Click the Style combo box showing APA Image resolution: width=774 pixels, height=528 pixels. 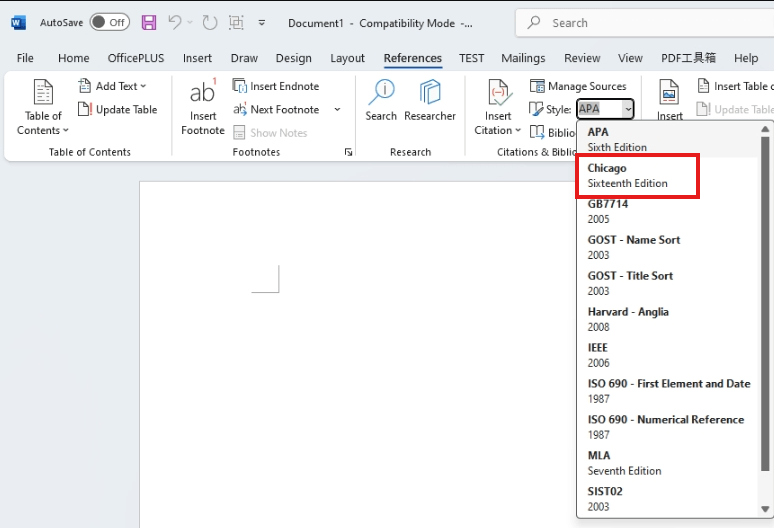pos(605,109)
